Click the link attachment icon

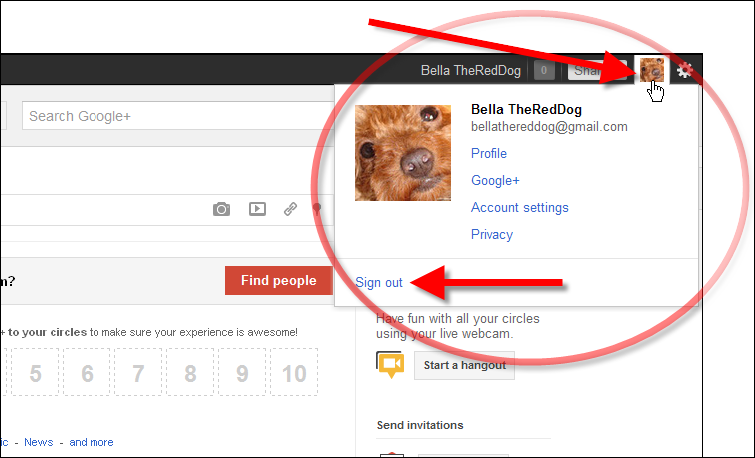coord(290,209)
